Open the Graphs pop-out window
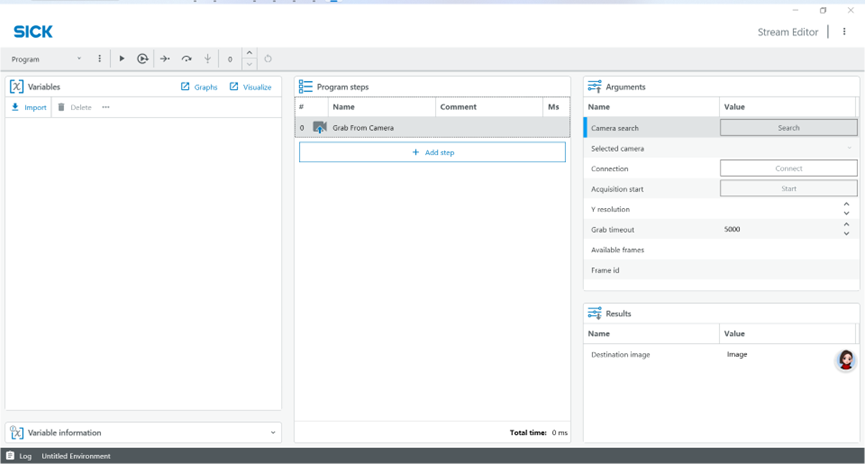Viewport: 865px width, 464px height. tap(199, 87)
